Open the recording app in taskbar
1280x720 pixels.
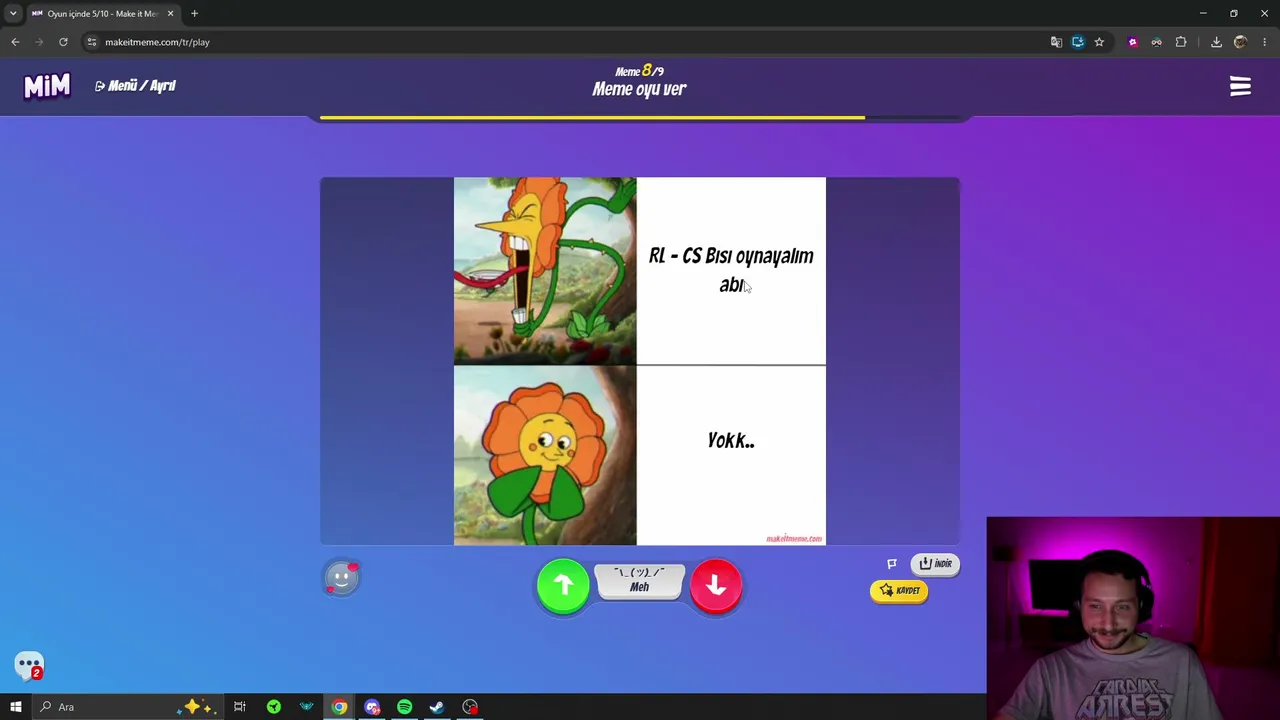click(x=470, y=707)
